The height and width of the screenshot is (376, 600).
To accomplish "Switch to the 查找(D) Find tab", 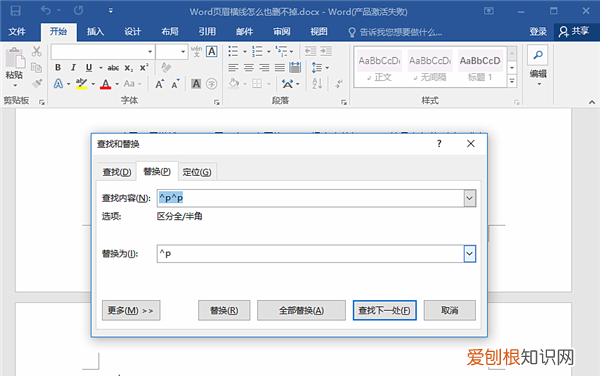I will pos(117,172).
